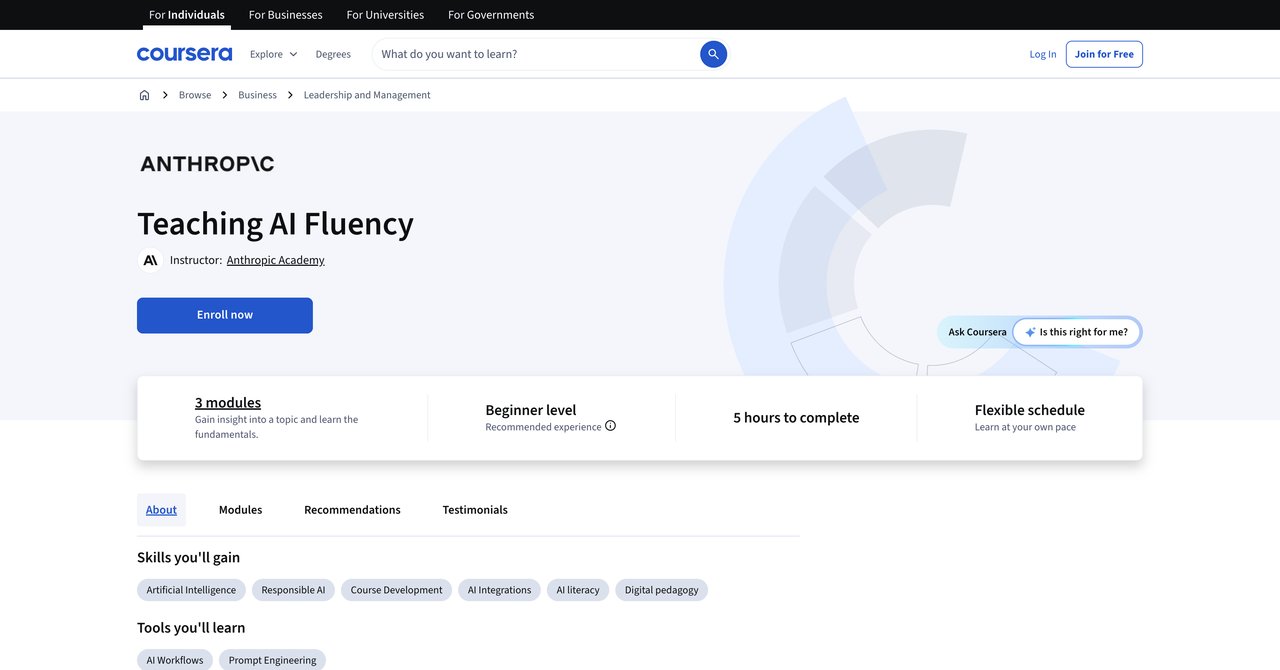Viewport: 1280px width, 670px height.
Task: Select the Recommendations tab
Action: (352, 510)
